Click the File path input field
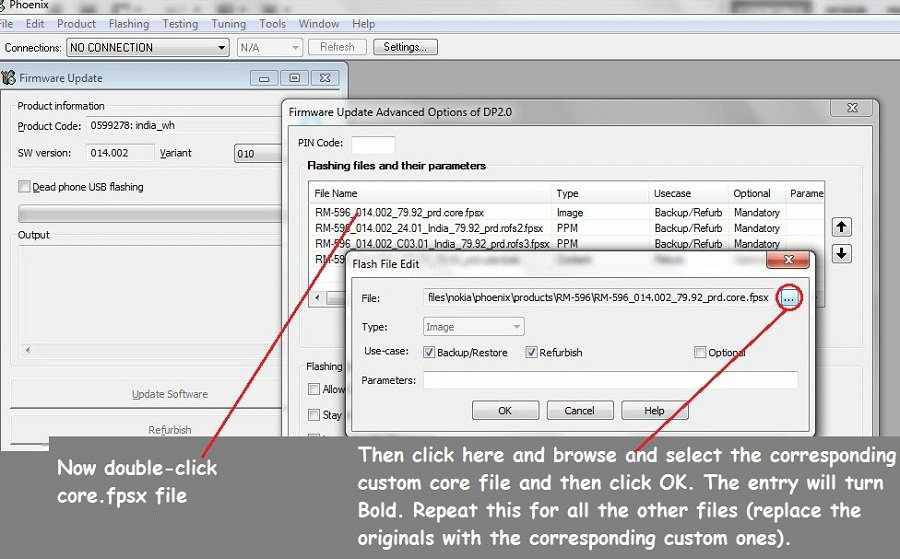This screenshot has height=559, width=900. pyautogui.click(x=601, y=298)
